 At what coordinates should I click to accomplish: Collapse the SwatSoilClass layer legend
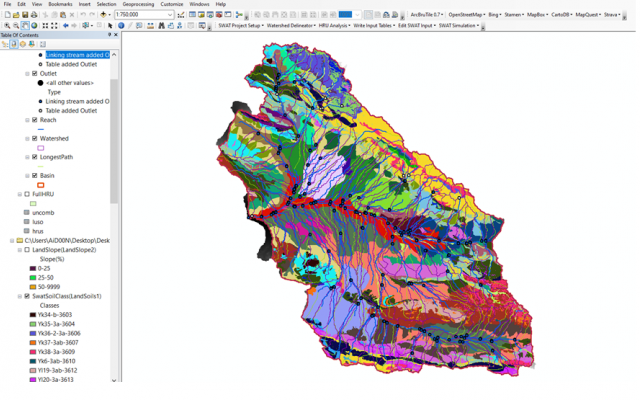20,296
